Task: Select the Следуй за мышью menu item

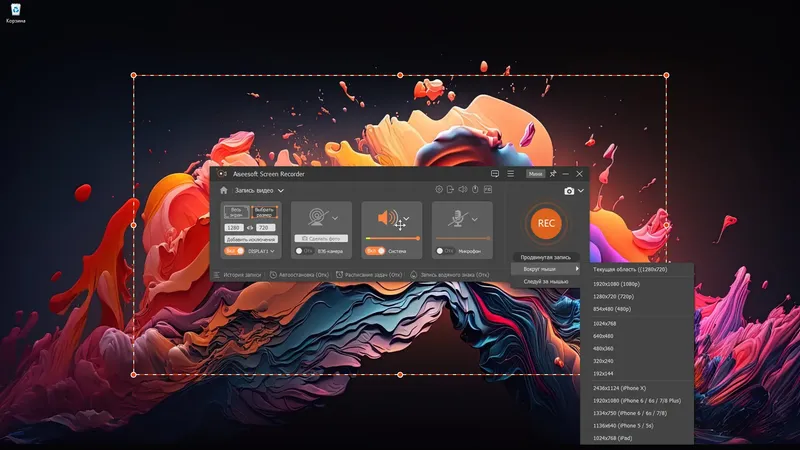Action: click(545, 282)
